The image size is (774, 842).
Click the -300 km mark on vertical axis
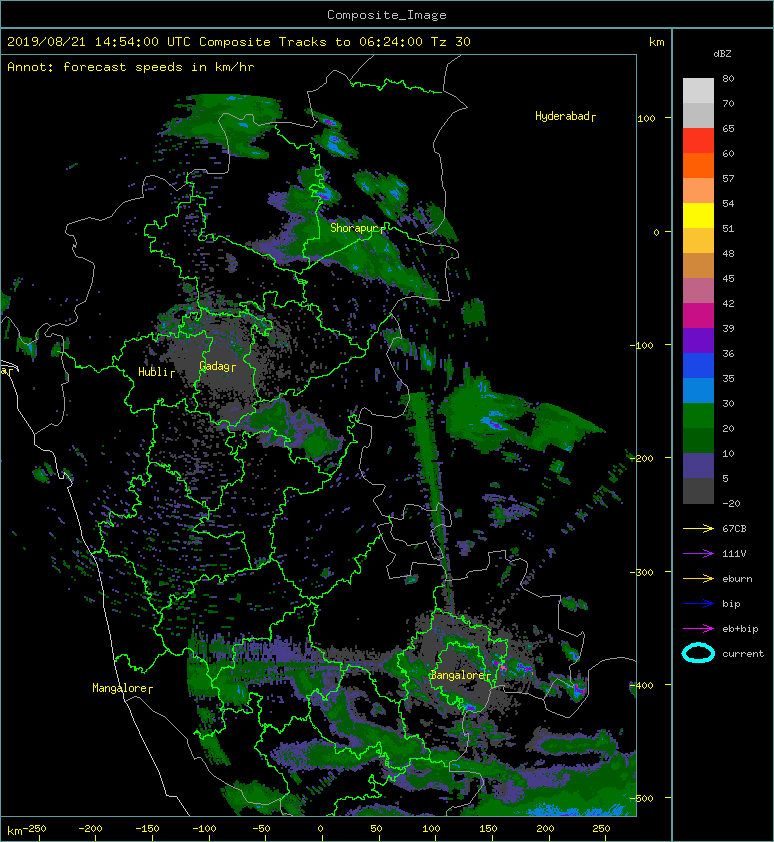coord(641,572)
